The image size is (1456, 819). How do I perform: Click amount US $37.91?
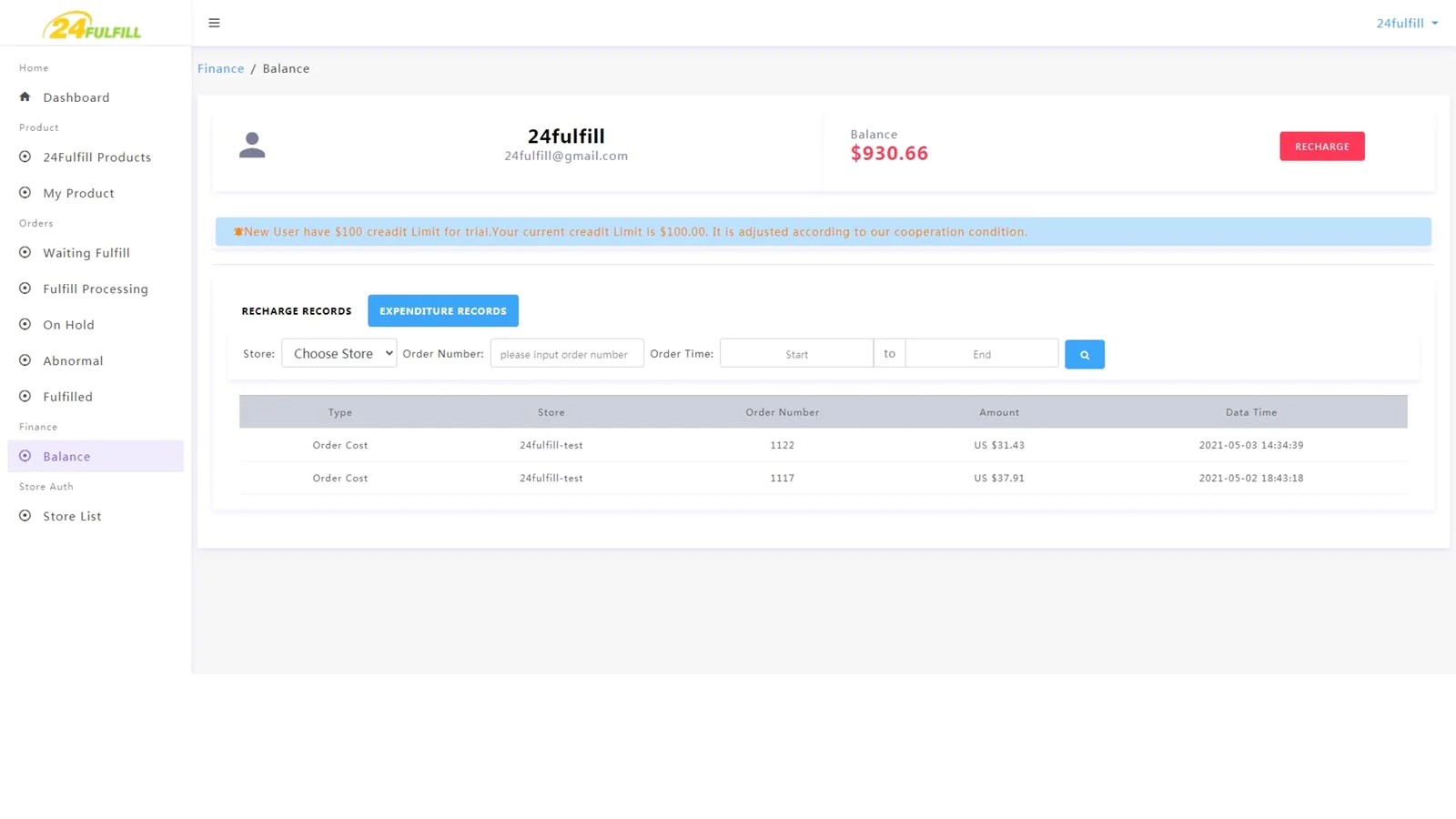click(x=999, y=478)
